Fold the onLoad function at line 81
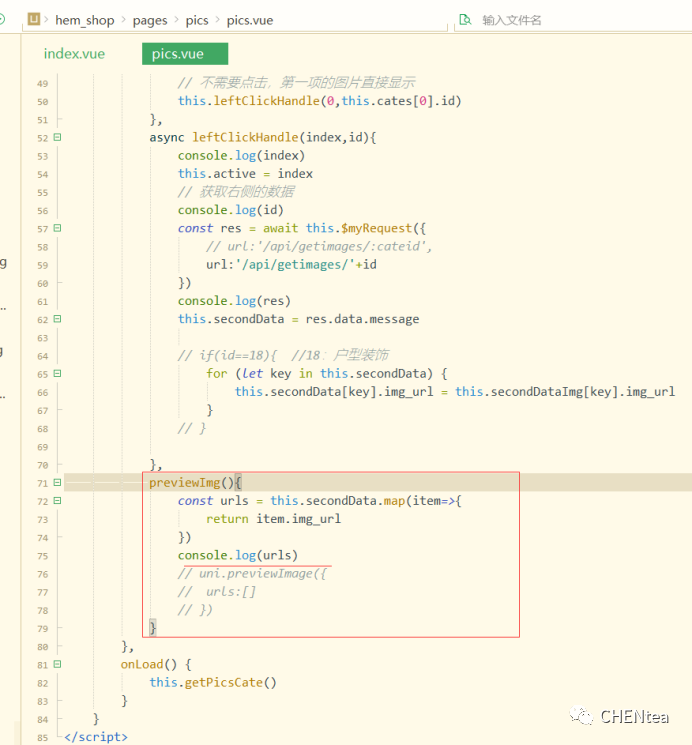692x745 pixels. click(x=57, y=664)
